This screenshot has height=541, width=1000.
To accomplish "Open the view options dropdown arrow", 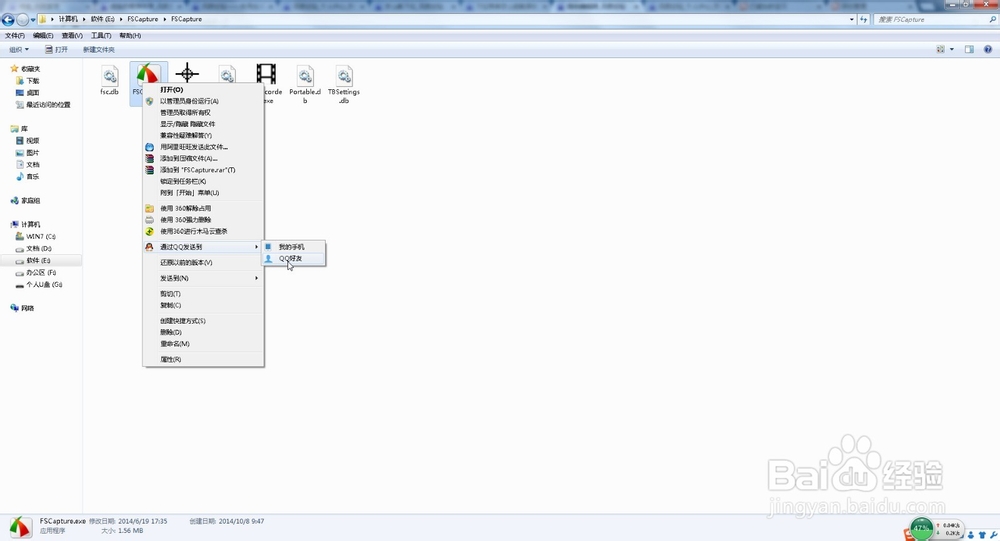I will pyautogui.click(x=952, y=49).
